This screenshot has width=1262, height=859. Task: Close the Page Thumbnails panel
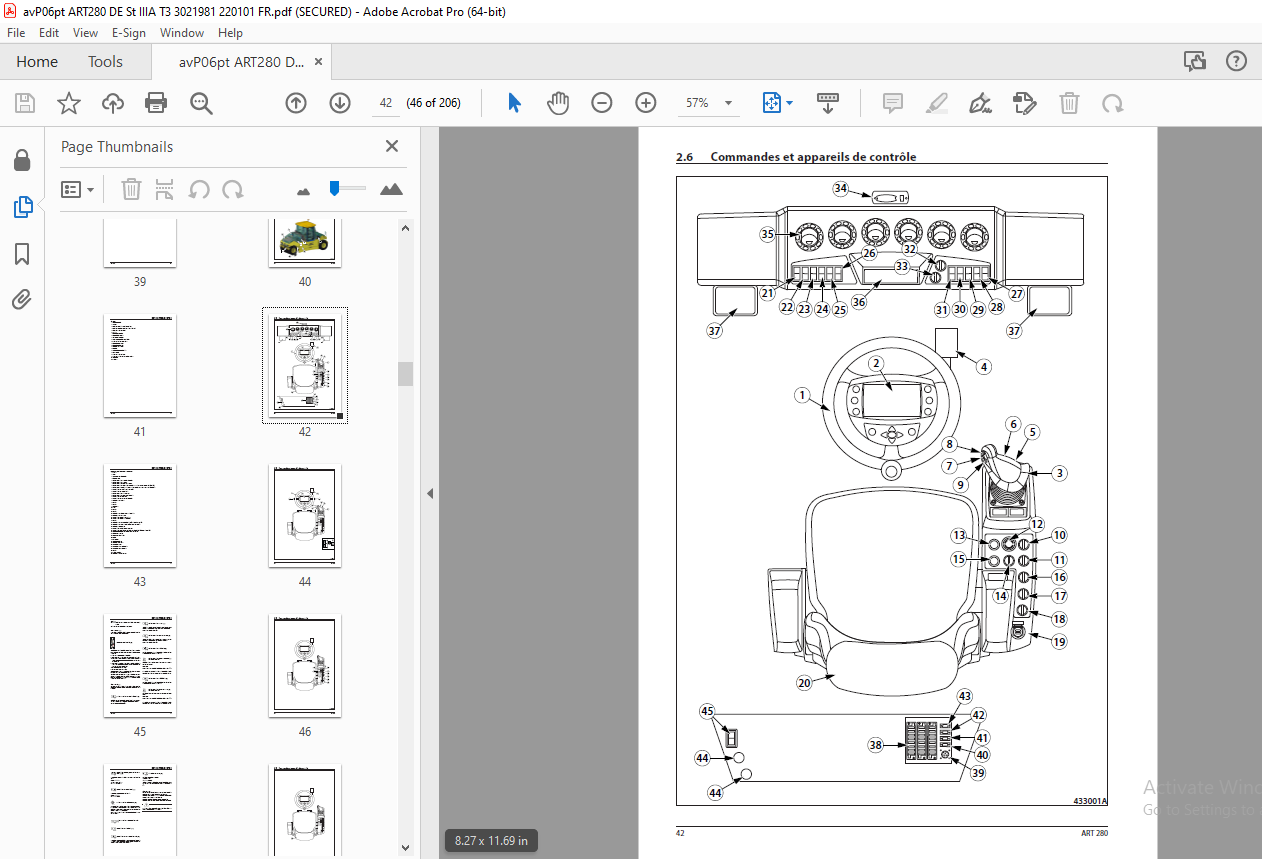[x=392, y=146]
